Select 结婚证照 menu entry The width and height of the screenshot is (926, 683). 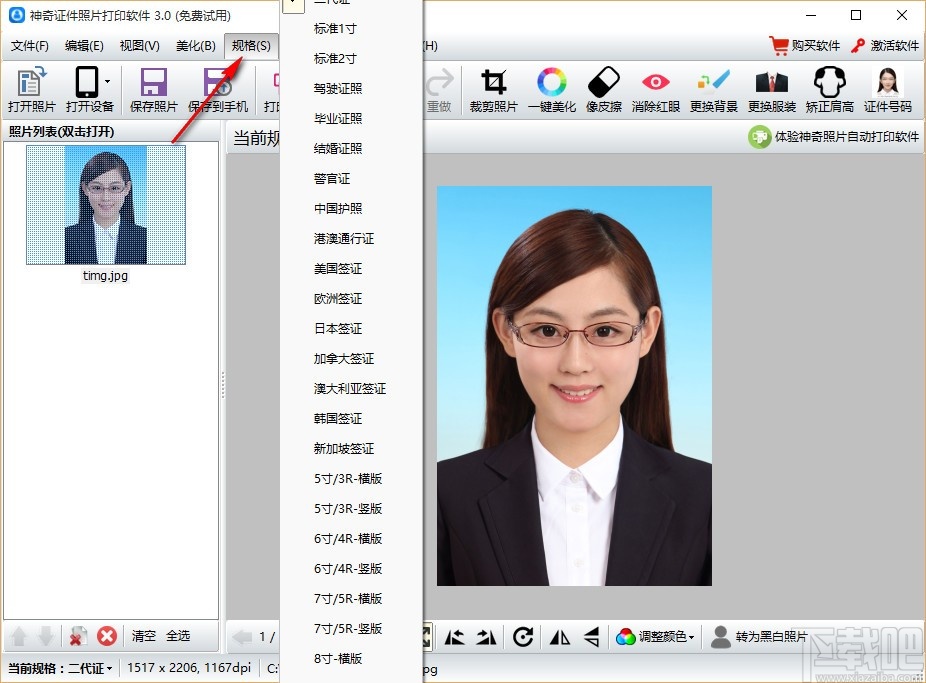tap(351, 149)
